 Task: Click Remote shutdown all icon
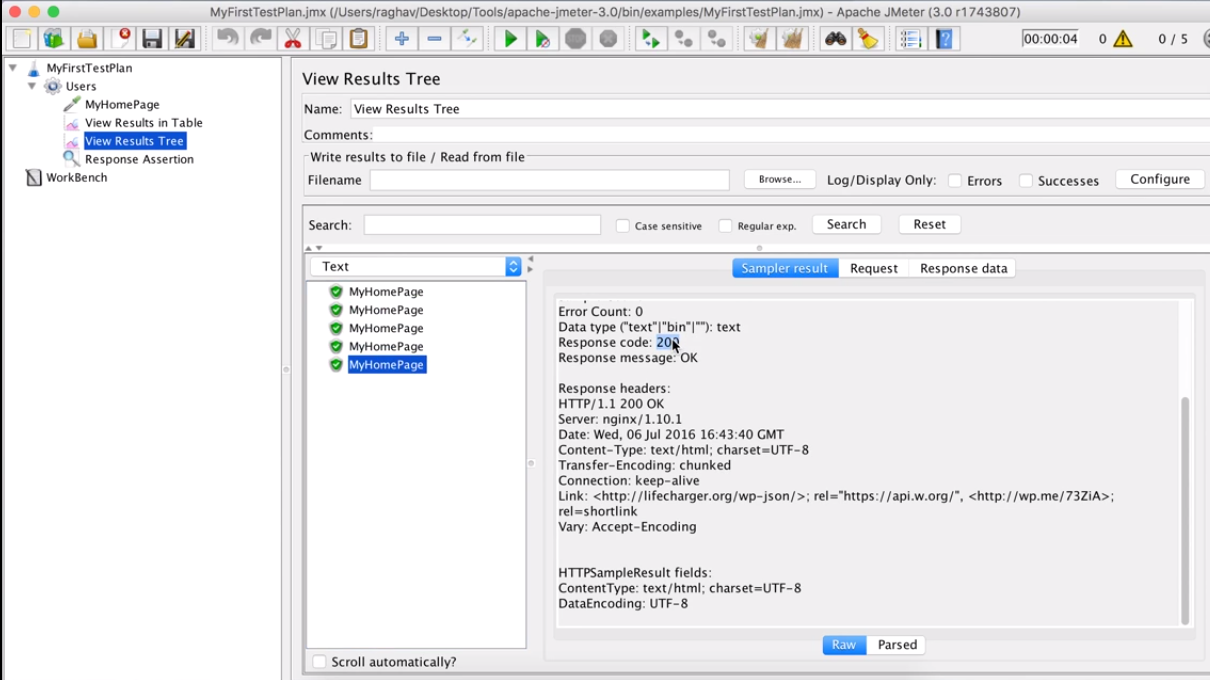coord(717,39)
